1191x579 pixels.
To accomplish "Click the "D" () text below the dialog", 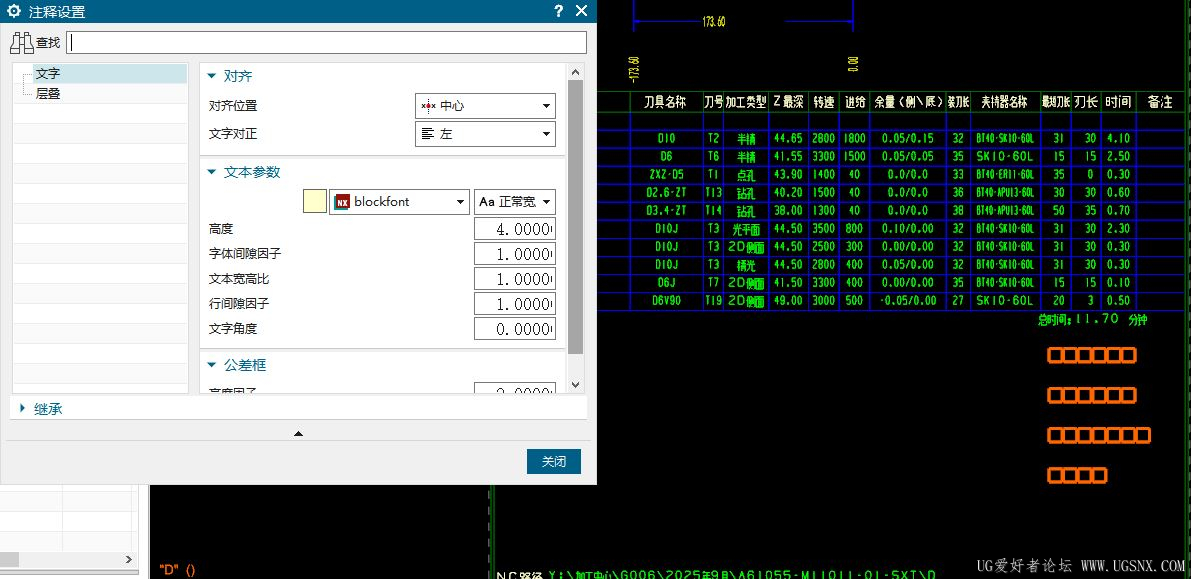I will tap(178, 569).
